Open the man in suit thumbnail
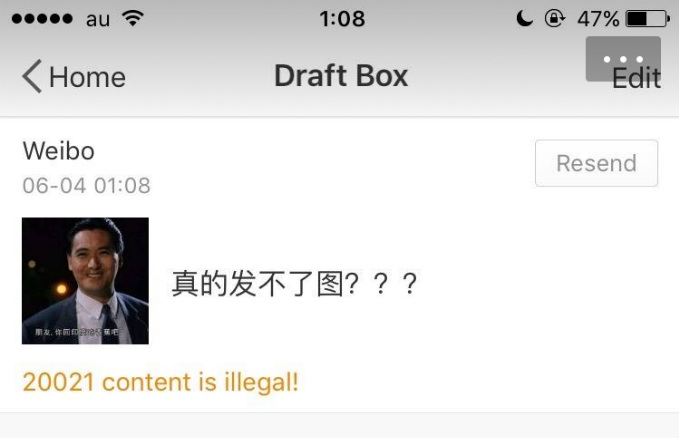 [85, 281]
